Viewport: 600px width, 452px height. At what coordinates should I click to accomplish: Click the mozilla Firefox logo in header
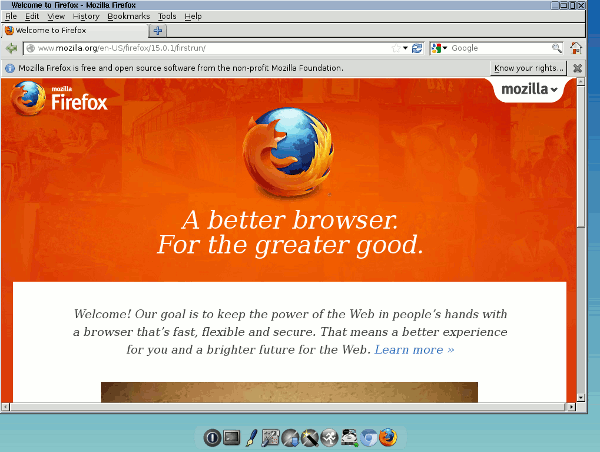click(x=59, y=98)
